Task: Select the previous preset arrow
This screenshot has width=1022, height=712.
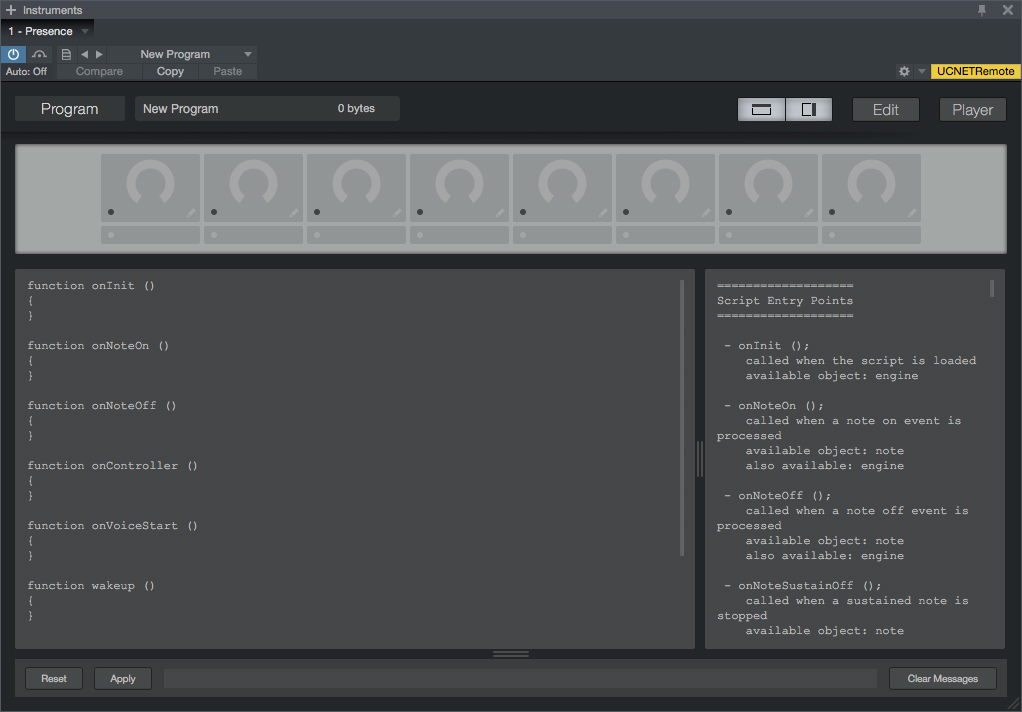Action: pos(84,54)
